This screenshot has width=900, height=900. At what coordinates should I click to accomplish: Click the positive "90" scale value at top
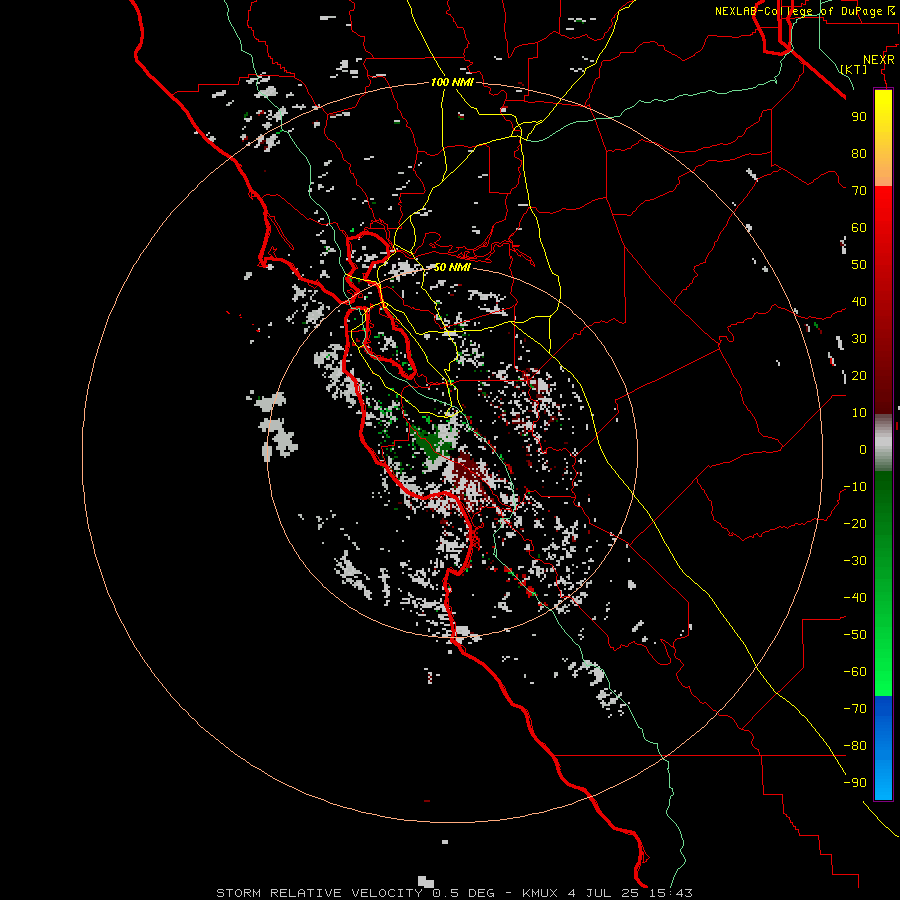click(859, 117)
